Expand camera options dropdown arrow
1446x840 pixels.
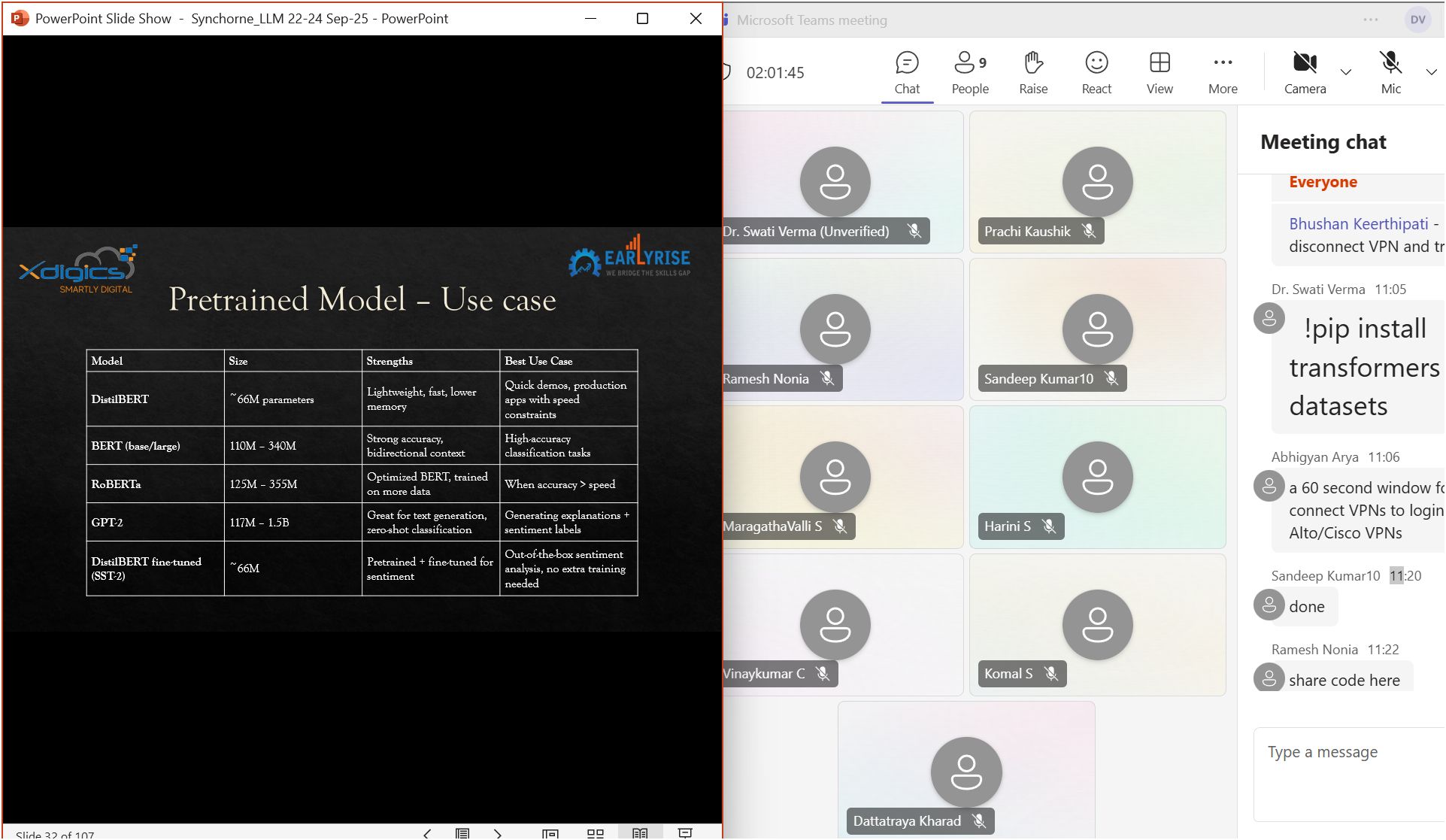[1346, 72]
